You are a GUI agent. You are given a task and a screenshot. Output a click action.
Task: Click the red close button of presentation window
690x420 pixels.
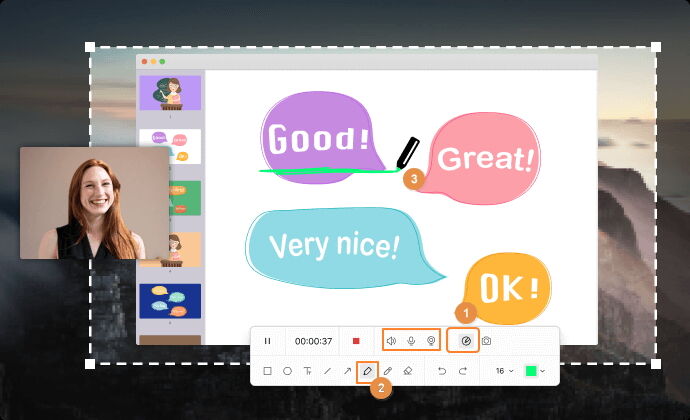(x=144, y=62)
